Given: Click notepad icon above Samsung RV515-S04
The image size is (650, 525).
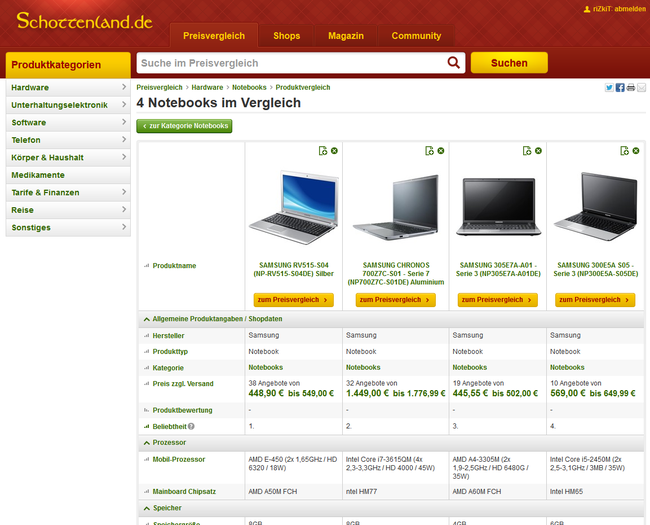Looking at the screenshot, I should 323,151.
